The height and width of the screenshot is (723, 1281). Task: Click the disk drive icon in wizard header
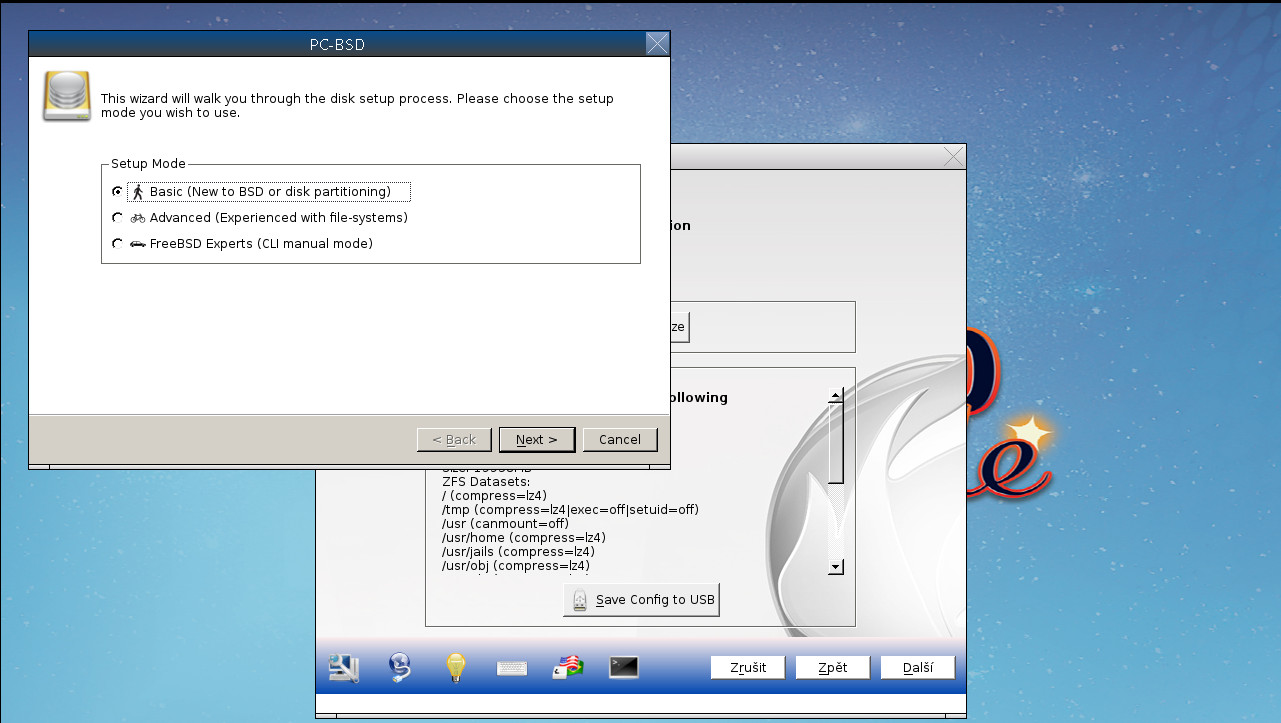(65, 94)
